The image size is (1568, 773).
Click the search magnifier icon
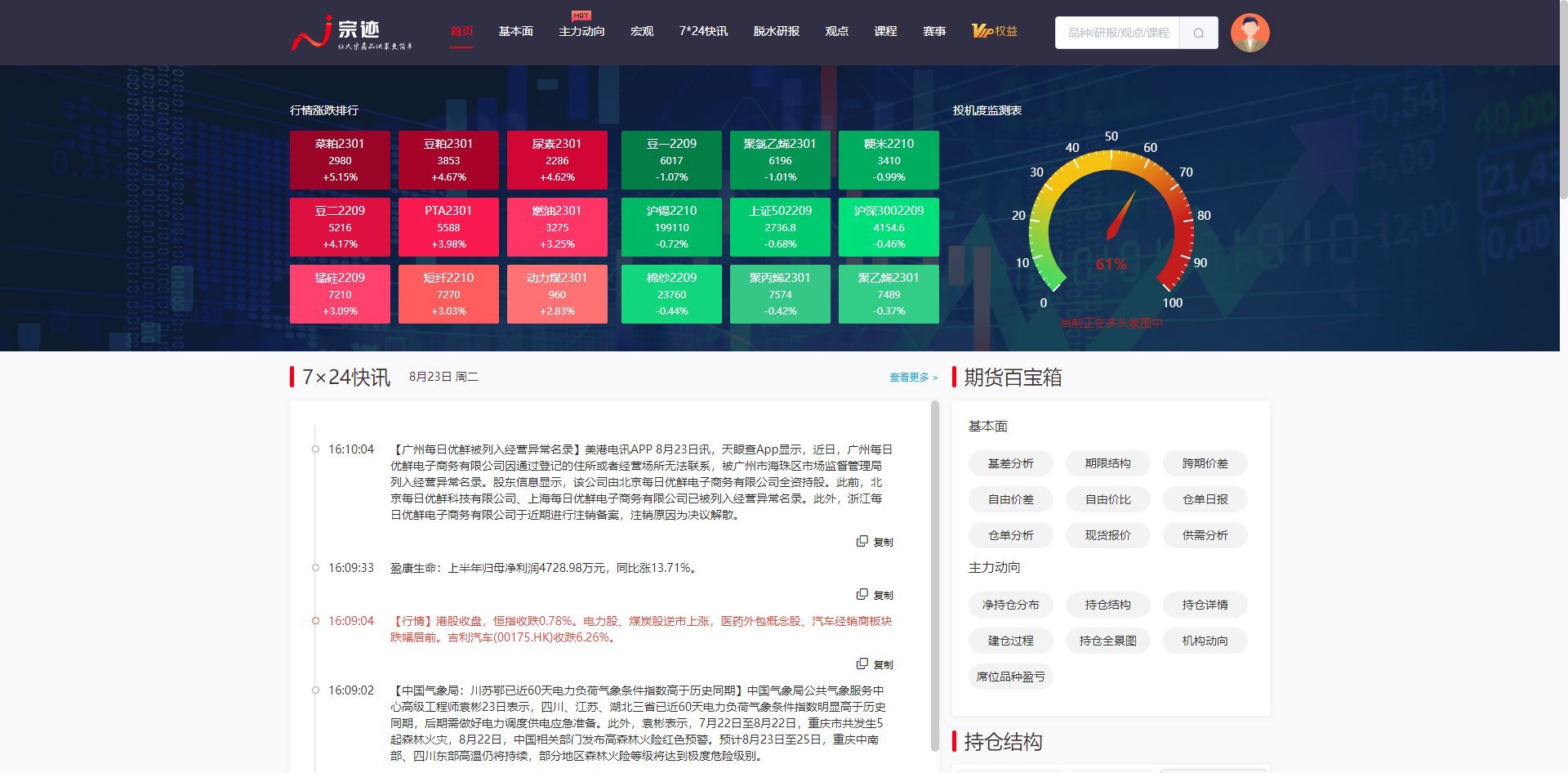coord(1198,33)
